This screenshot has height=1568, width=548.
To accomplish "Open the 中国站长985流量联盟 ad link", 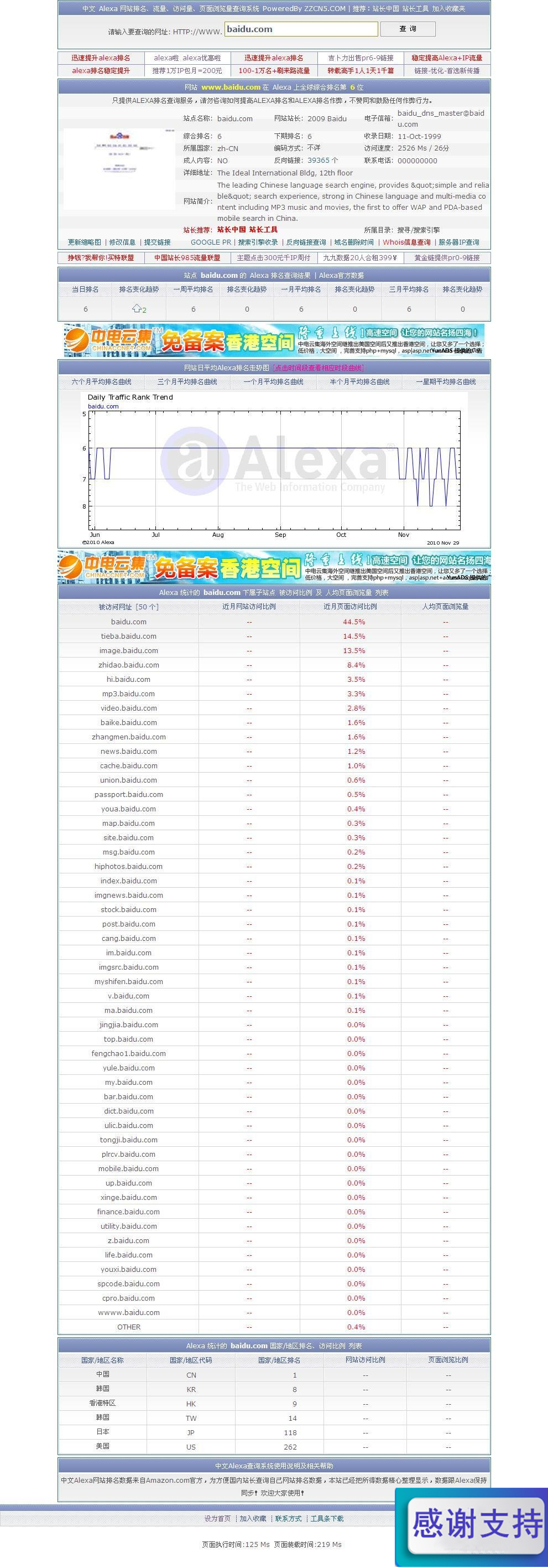I will [187, 258].
